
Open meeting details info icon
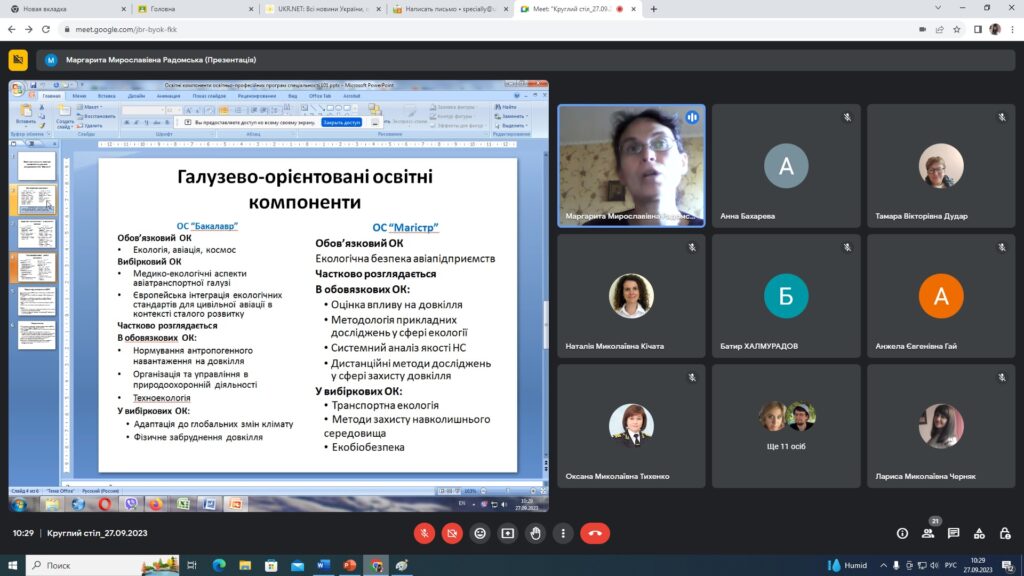[902, 533]
